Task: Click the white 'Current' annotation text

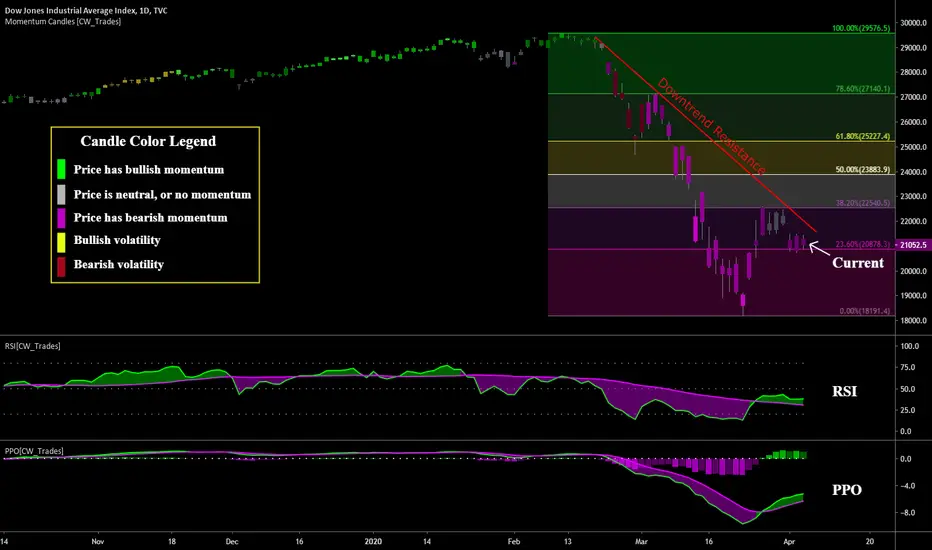Action: (858, 263)
